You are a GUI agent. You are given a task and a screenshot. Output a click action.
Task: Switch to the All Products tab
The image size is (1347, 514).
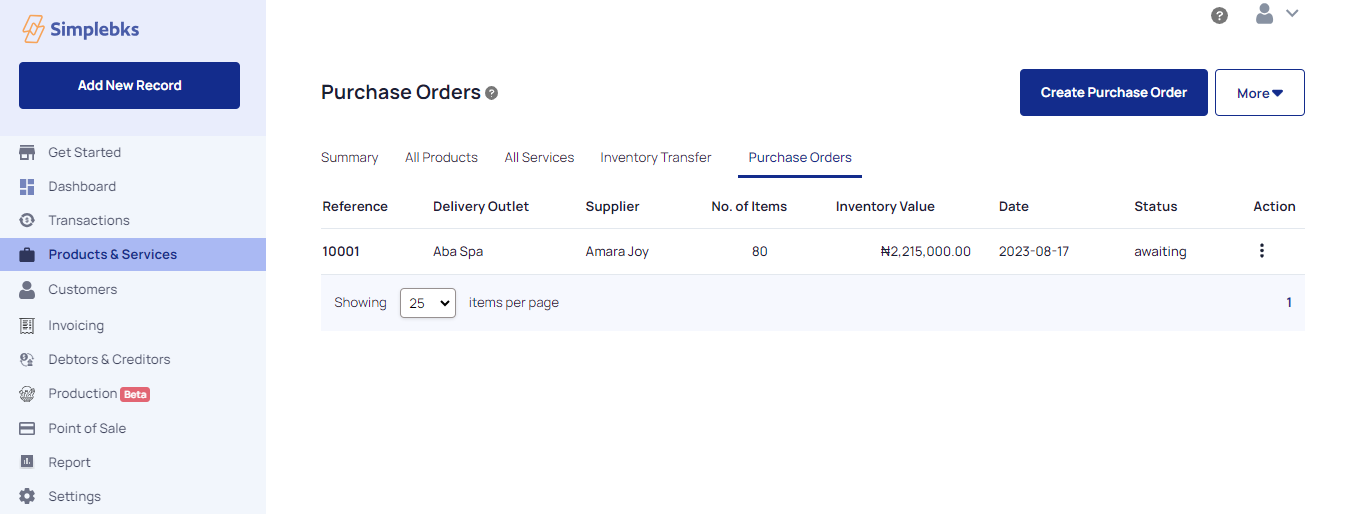[441, 157]
